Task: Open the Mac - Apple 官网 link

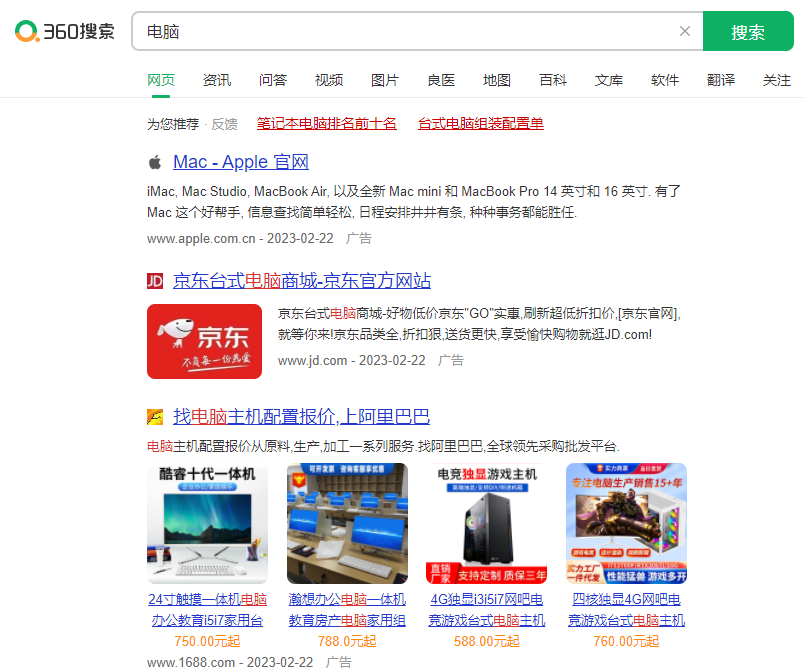Action: (x=240, y=161)
